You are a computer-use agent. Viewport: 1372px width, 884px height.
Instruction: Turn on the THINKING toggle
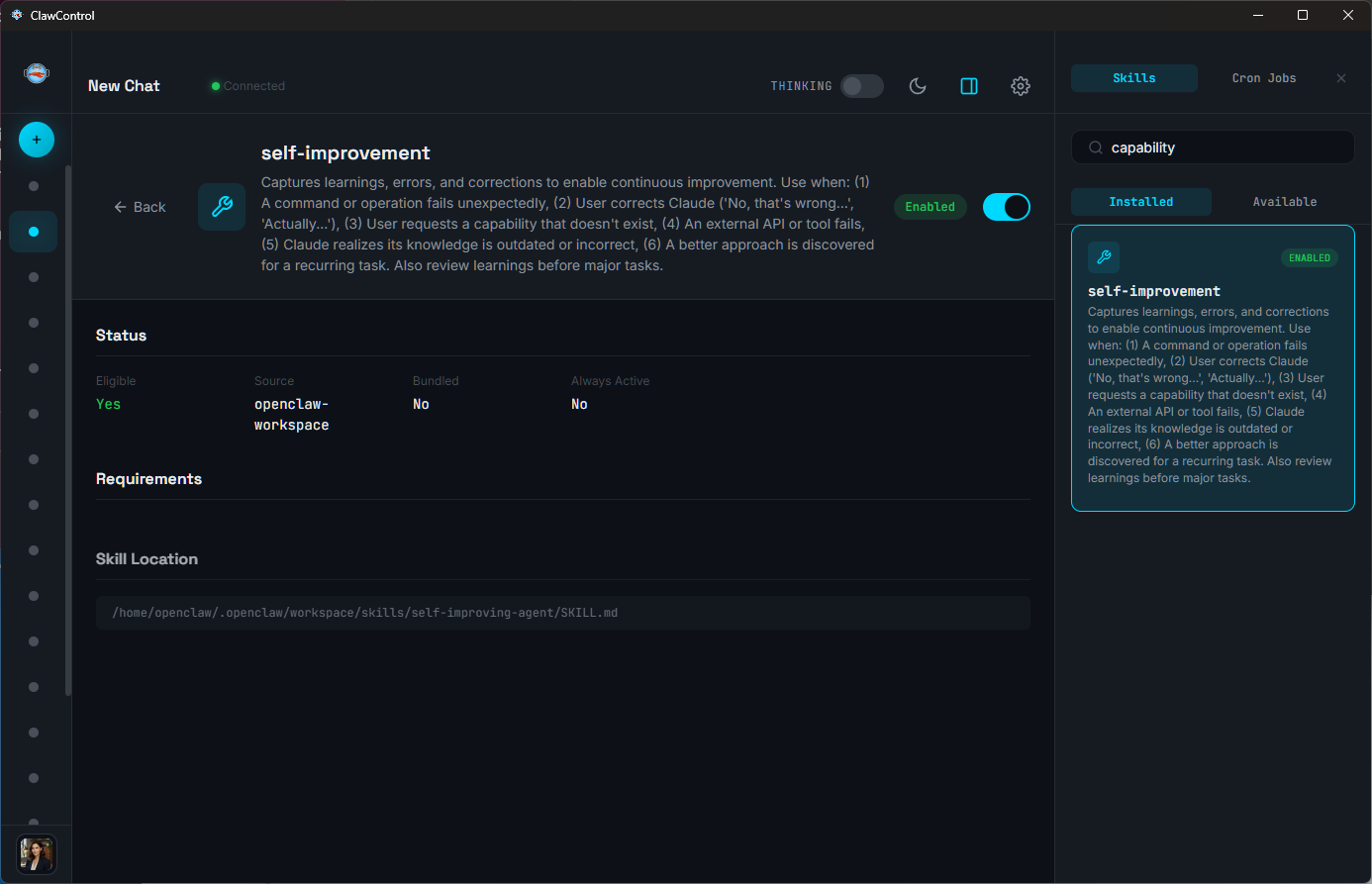860,86
